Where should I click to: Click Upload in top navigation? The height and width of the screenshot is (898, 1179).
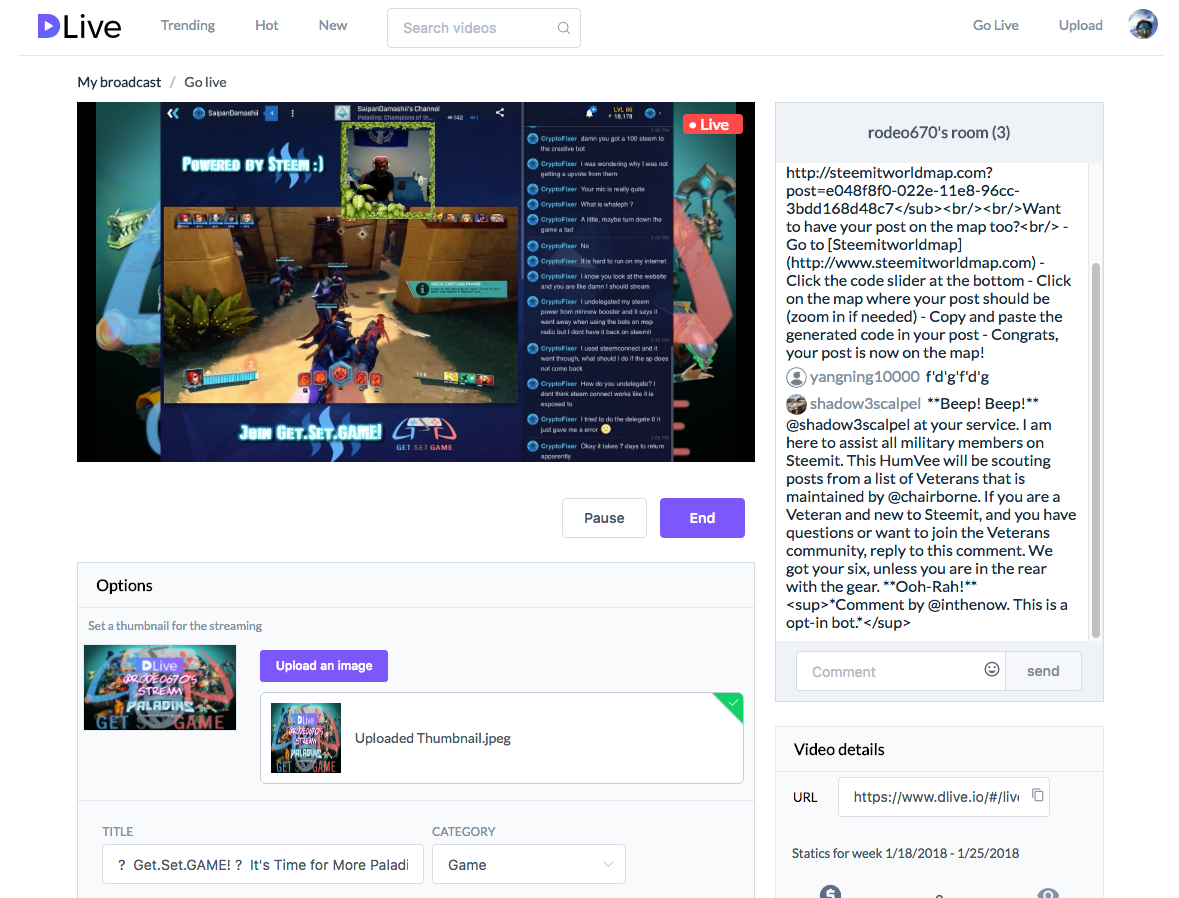pos(1080,26)
